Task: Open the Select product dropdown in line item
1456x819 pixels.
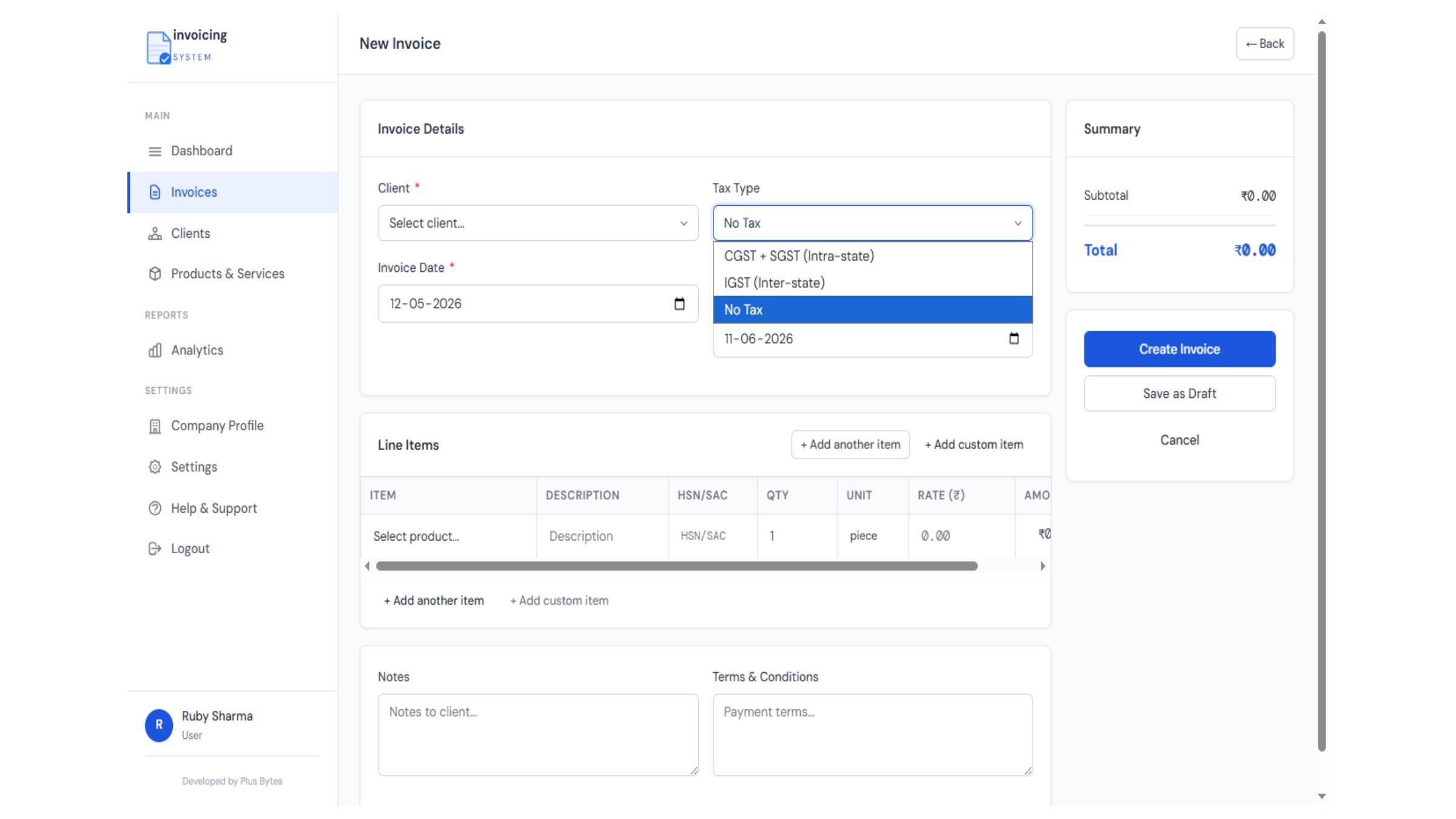Action: [449, 536]
